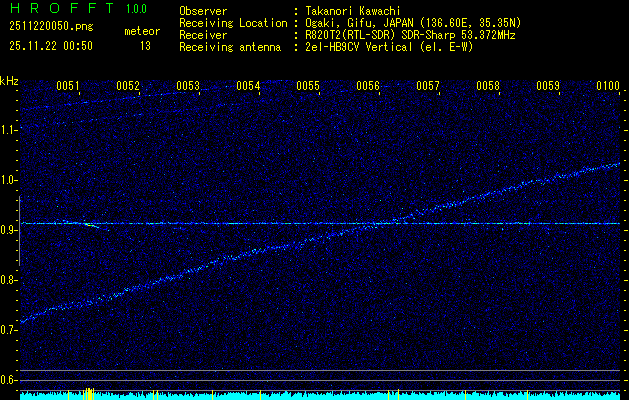629x400 pixels.
Task: Click the observer name Takanori Kawachi
Action: 357,10
